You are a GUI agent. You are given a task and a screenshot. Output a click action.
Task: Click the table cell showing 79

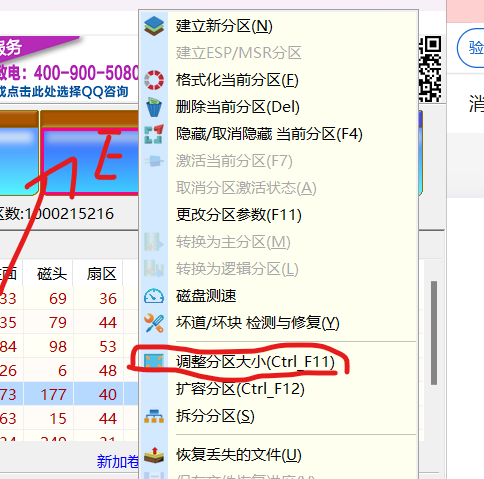pos(57,322)
